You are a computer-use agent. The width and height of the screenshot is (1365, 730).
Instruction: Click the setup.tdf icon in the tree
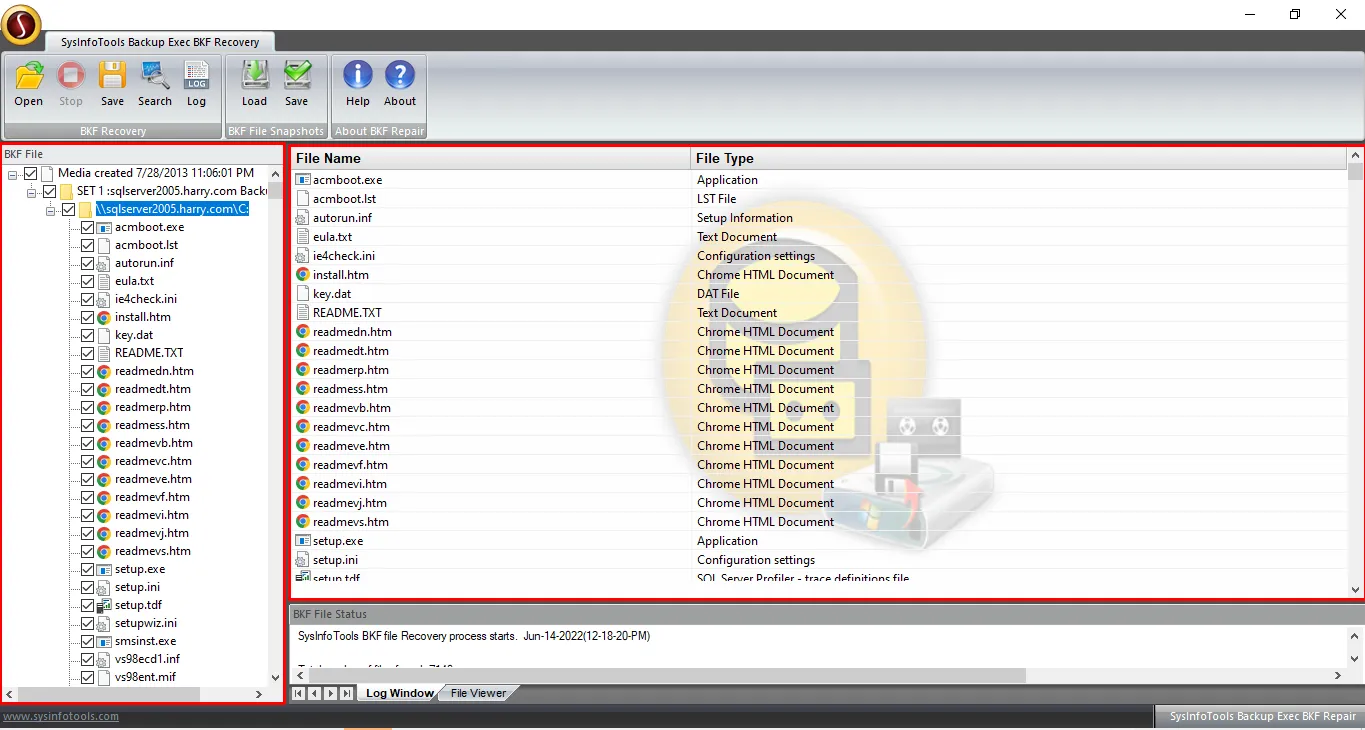coord(104,605)
